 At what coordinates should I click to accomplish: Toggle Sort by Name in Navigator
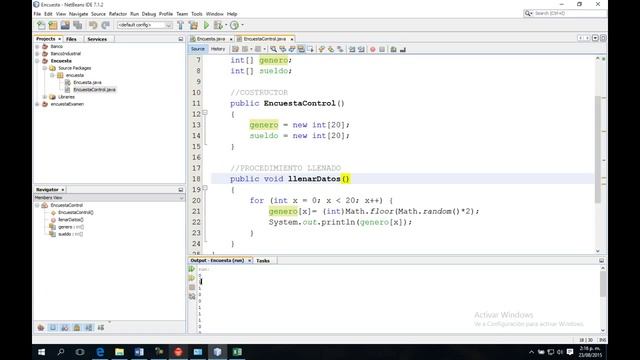pos(101,328)
